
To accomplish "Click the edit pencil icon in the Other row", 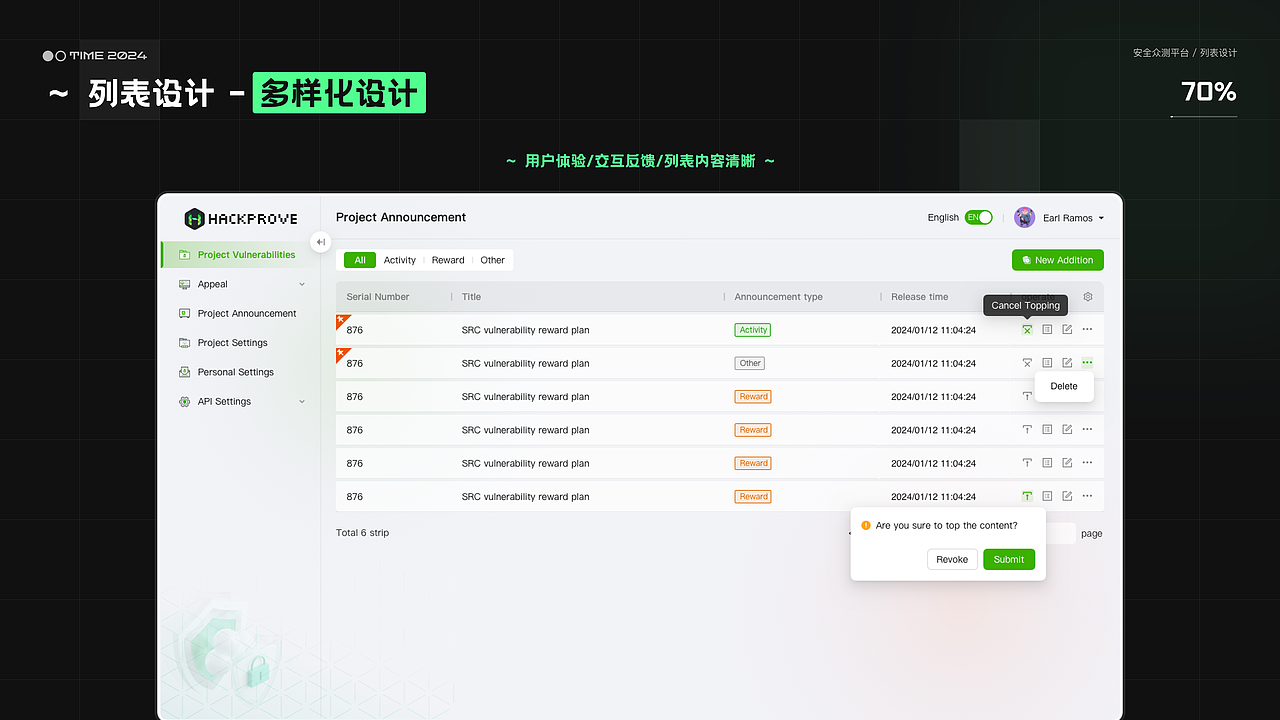I will click(x=1067, y=363).
